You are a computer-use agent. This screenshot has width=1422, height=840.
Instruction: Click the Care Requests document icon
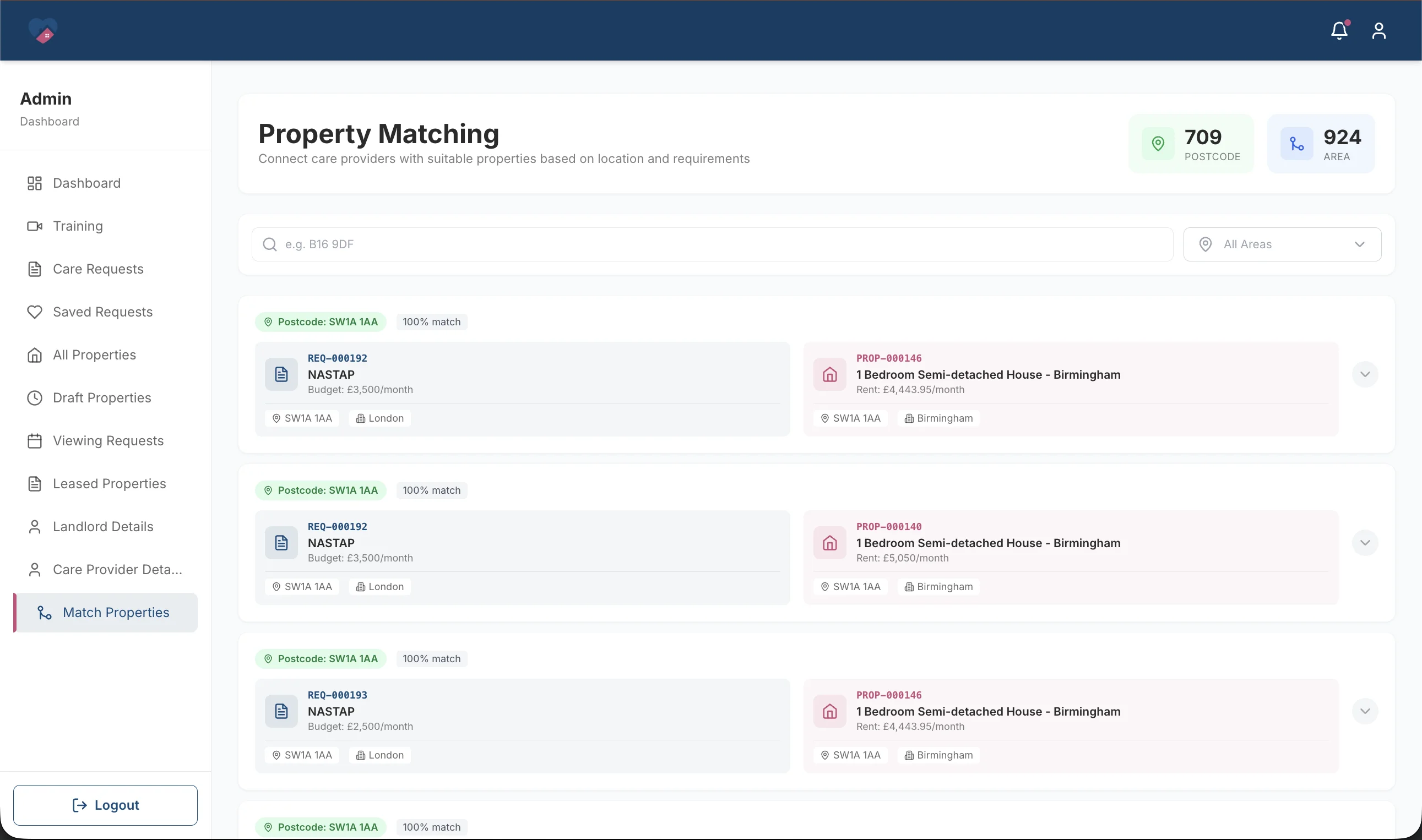coord(35,269)
